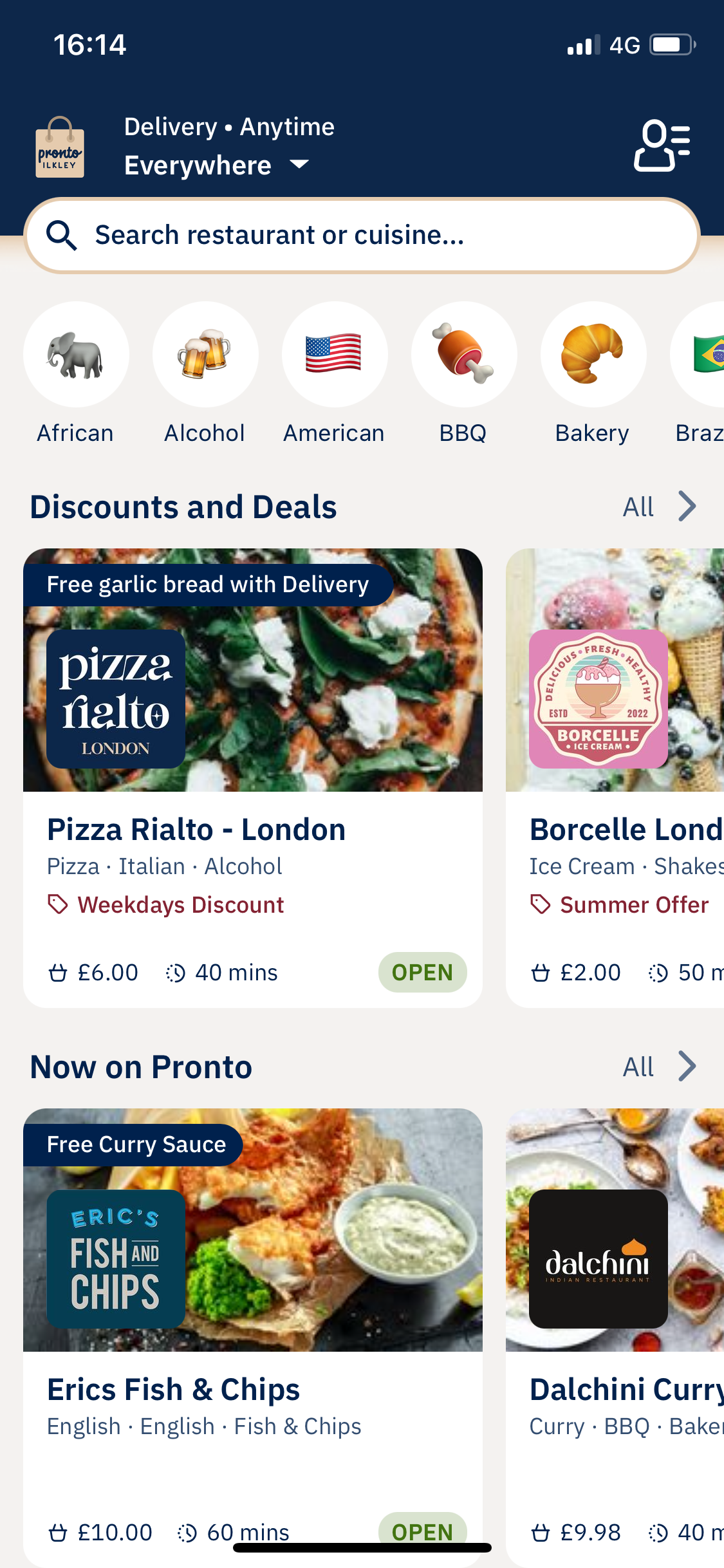Select the Bakery croissant category icon
This screenshot has width=724, height=1568.
pyautogui.click(x=593, y=355)
